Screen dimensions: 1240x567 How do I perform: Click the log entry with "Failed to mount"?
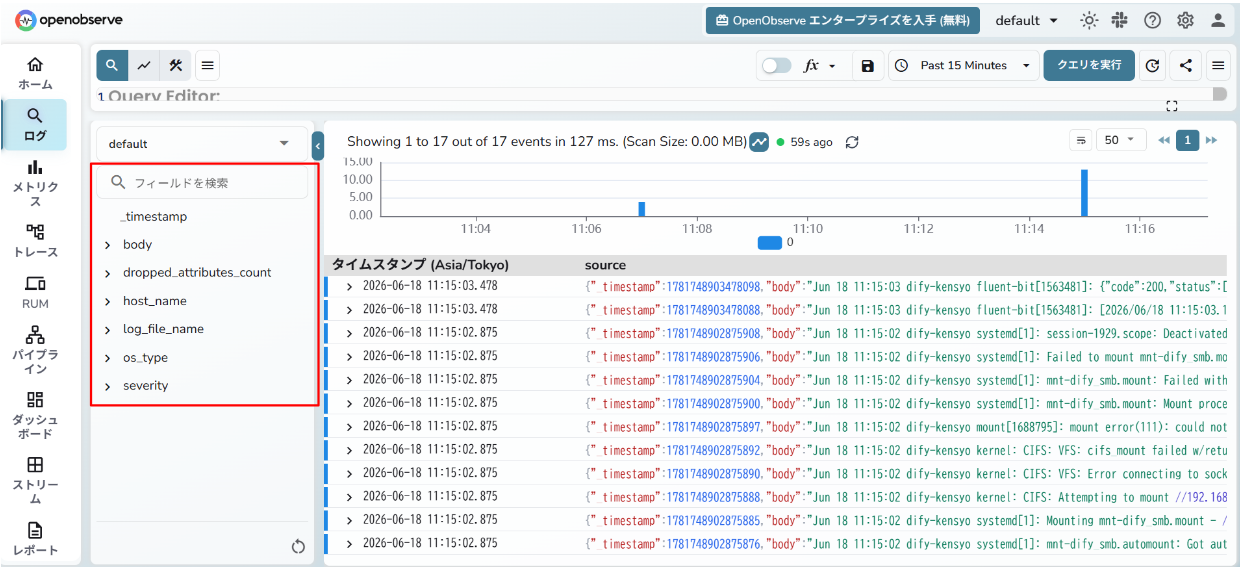(777, 357)
